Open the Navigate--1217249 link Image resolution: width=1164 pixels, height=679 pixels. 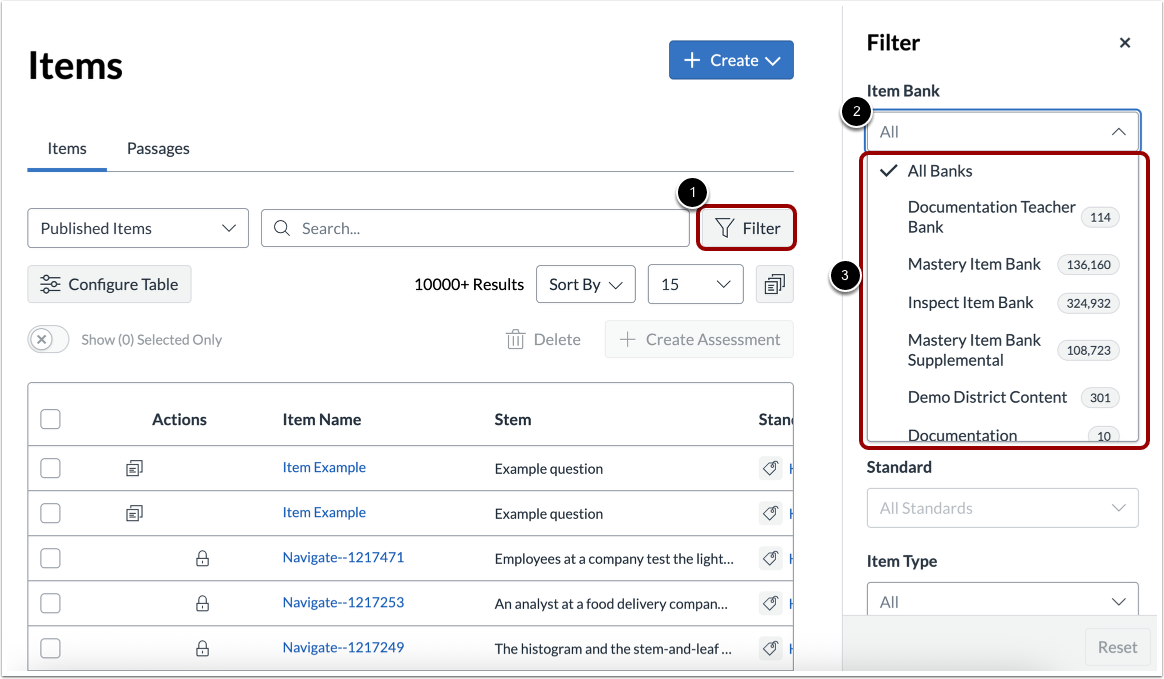(343, 648)
